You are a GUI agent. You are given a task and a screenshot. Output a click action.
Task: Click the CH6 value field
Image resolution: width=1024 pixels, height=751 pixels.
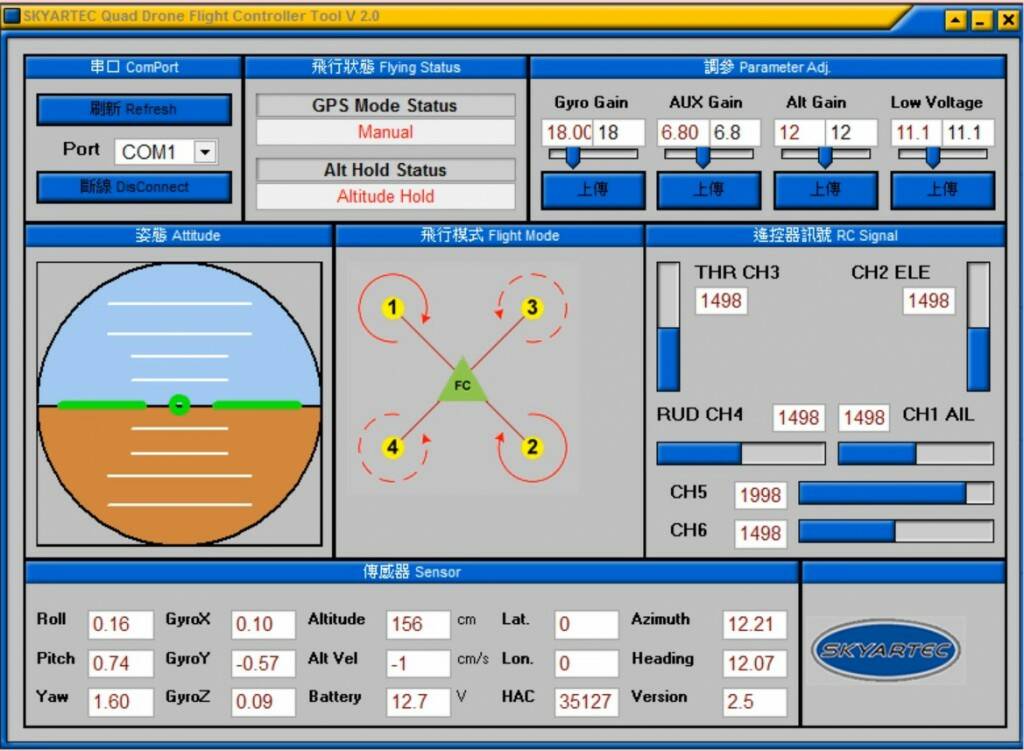[x=760, y=534]
